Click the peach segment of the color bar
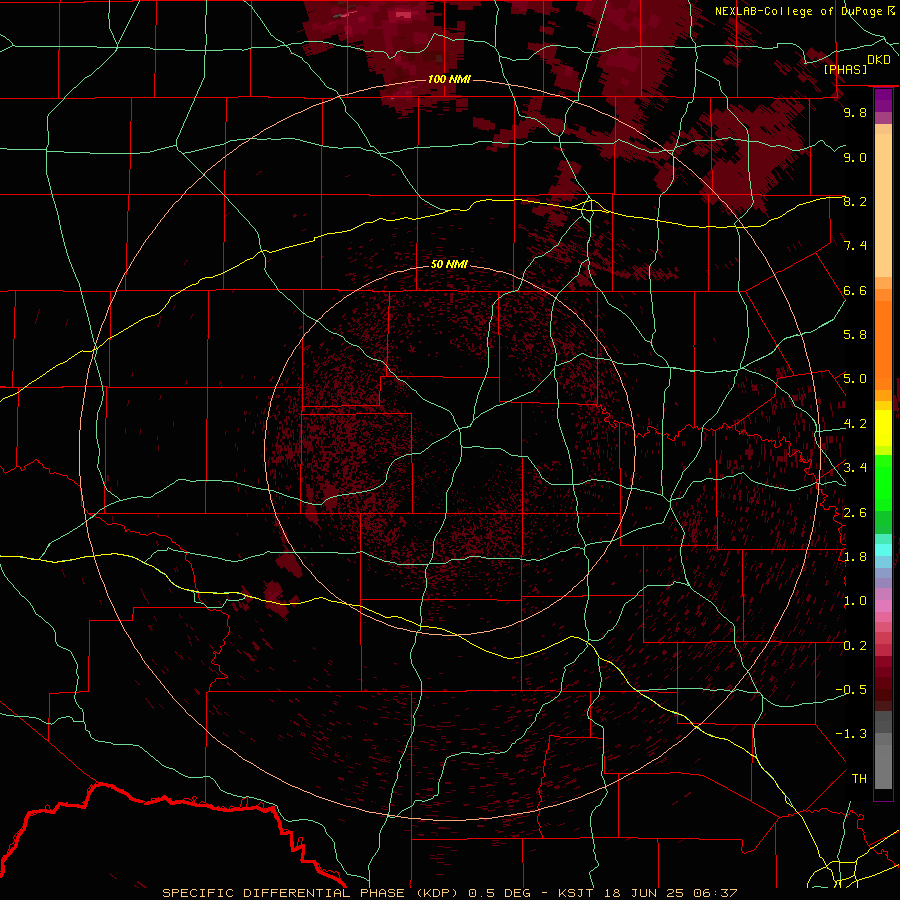Viewport: 900px width, 900px height. [x=883, y=207]
